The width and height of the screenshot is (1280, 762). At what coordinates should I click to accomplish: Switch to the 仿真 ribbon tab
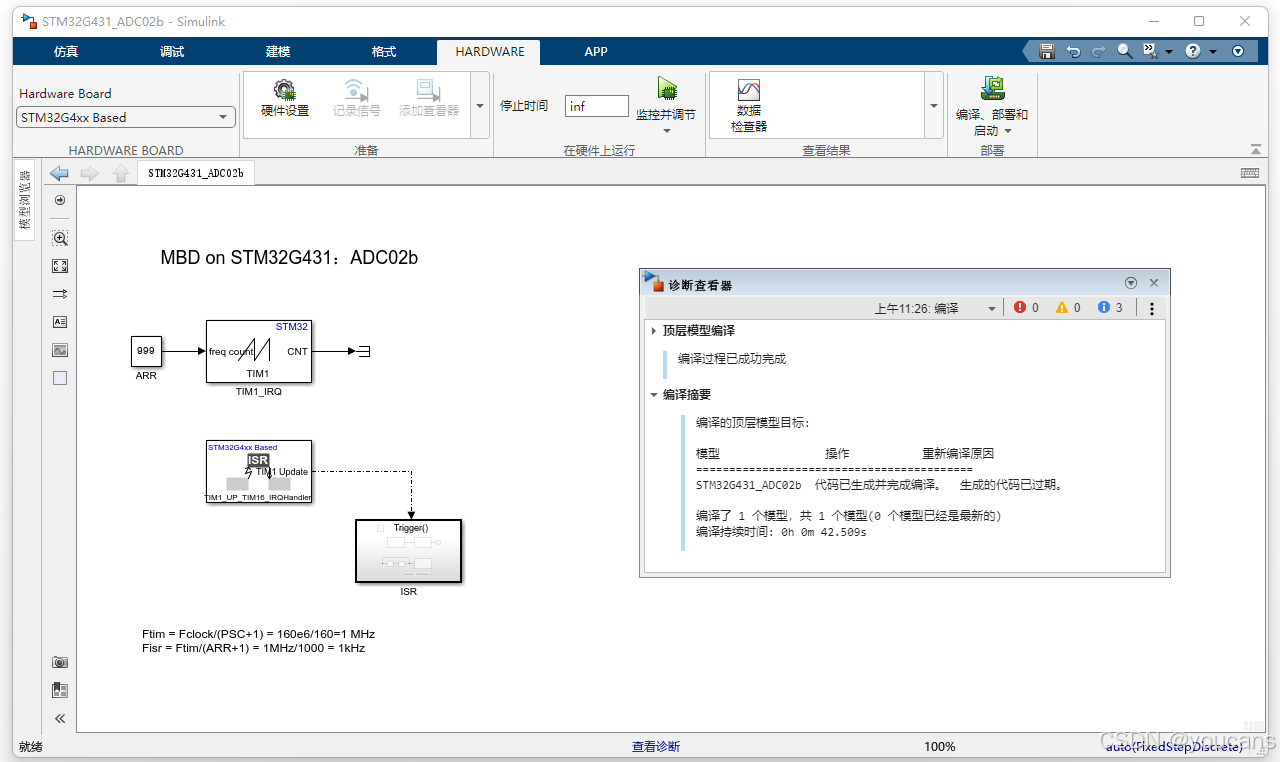click(x=66, y=52)
